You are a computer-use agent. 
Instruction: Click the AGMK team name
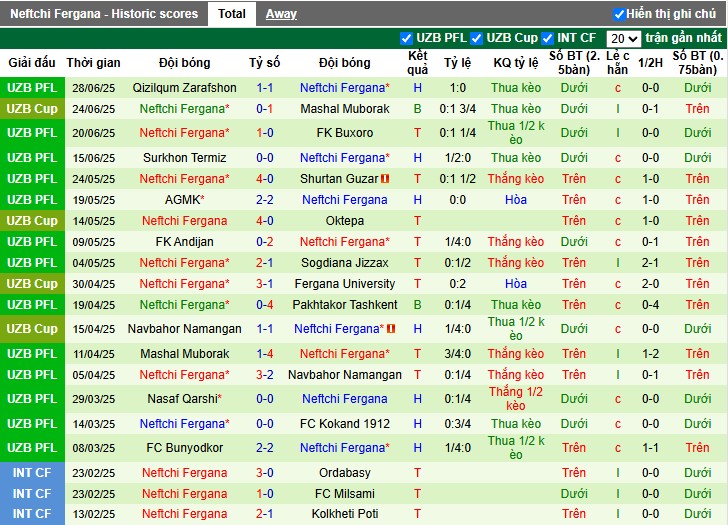(182, 200)
